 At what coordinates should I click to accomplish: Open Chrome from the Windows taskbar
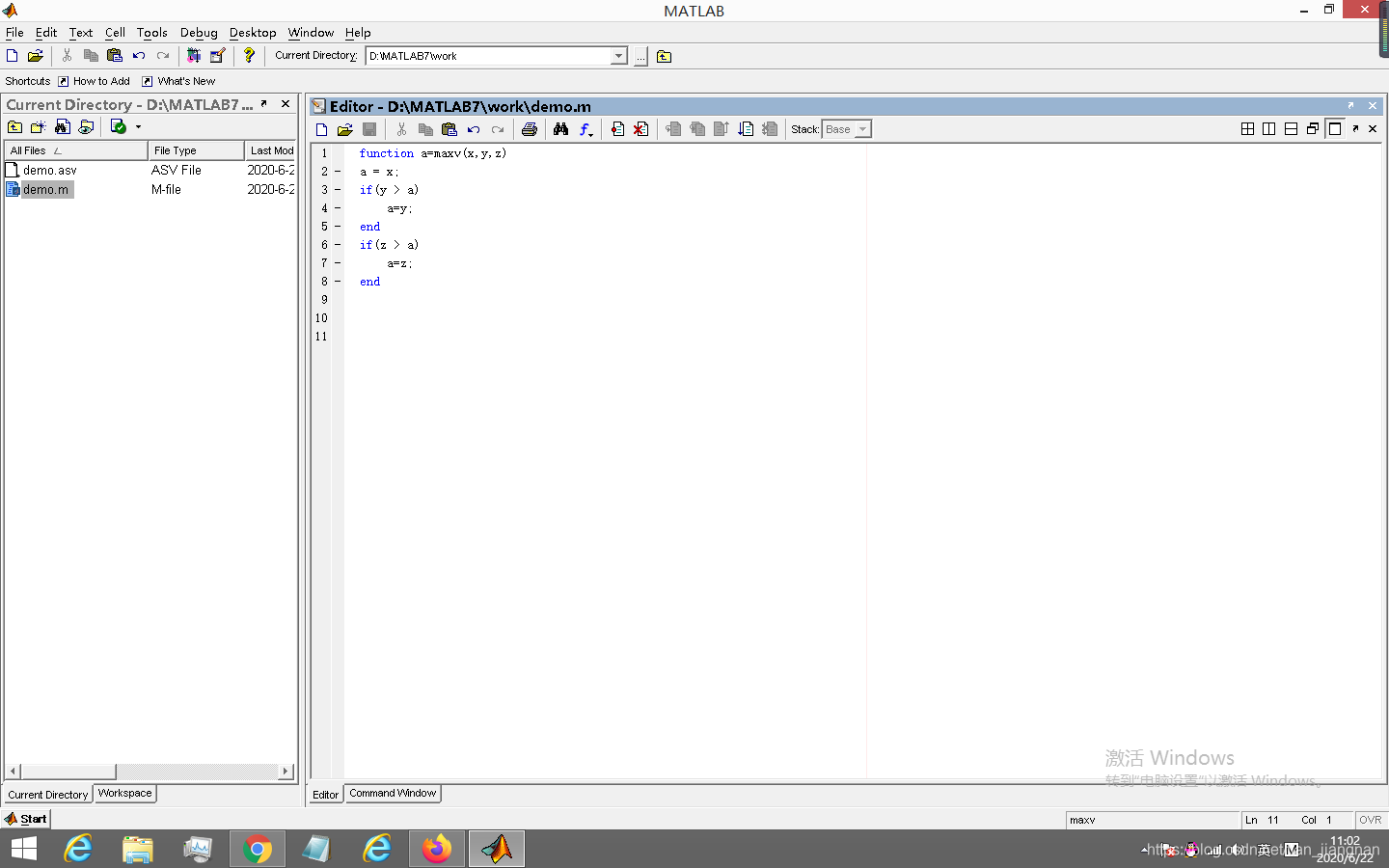pyautogui.click(x=258, y=849)
